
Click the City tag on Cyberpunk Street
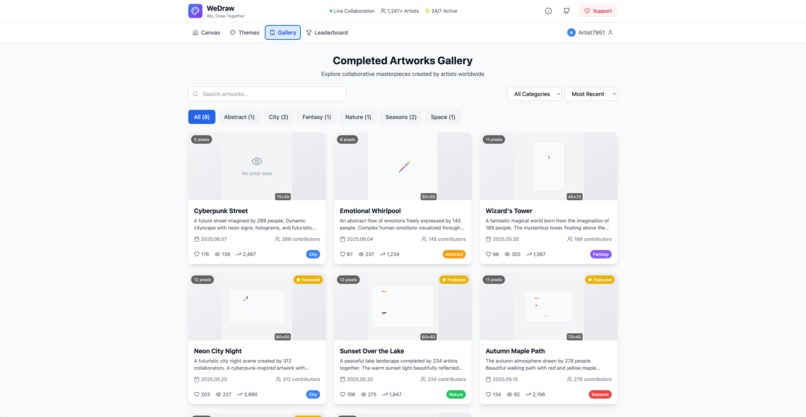pyautogui.click(x=313, y=254)
